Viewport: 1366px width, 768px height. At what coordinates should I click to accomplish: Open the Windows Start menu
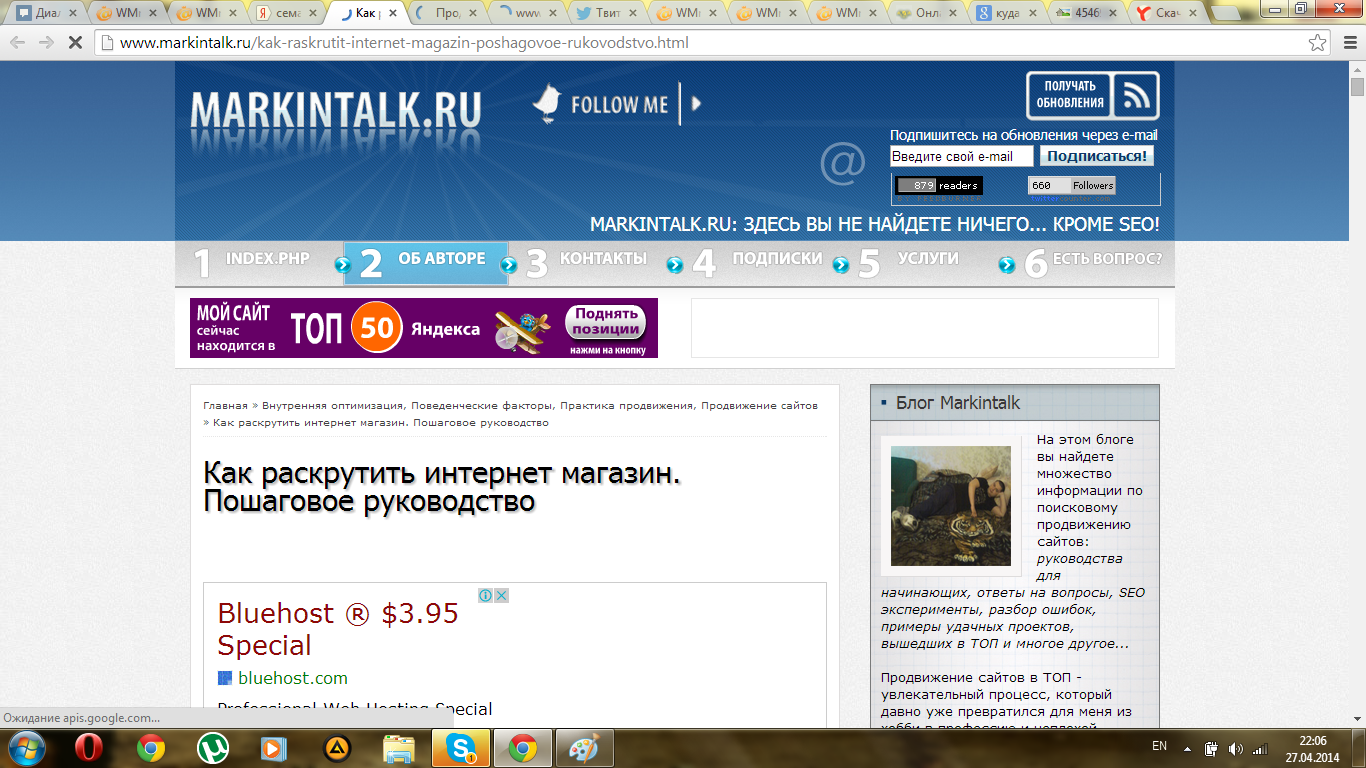27,748
